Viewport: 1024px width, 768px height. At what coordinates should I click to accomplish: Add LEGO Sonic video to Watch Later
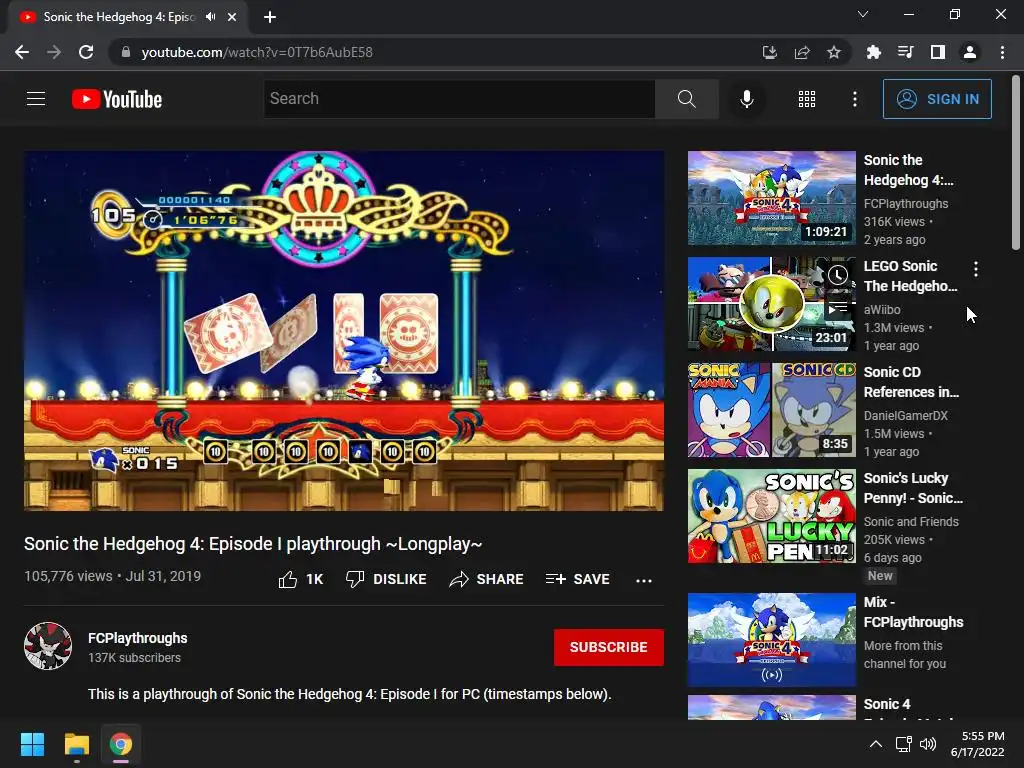838,275
